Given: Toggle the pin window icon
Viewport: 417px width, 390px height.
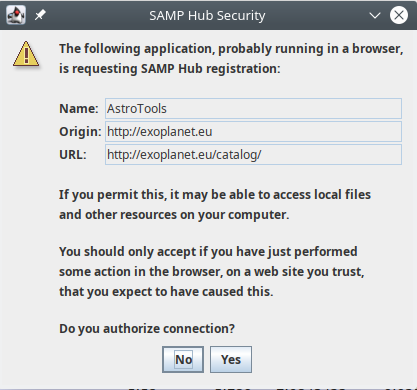Looking at the screenshot, I should click(40, 15).
